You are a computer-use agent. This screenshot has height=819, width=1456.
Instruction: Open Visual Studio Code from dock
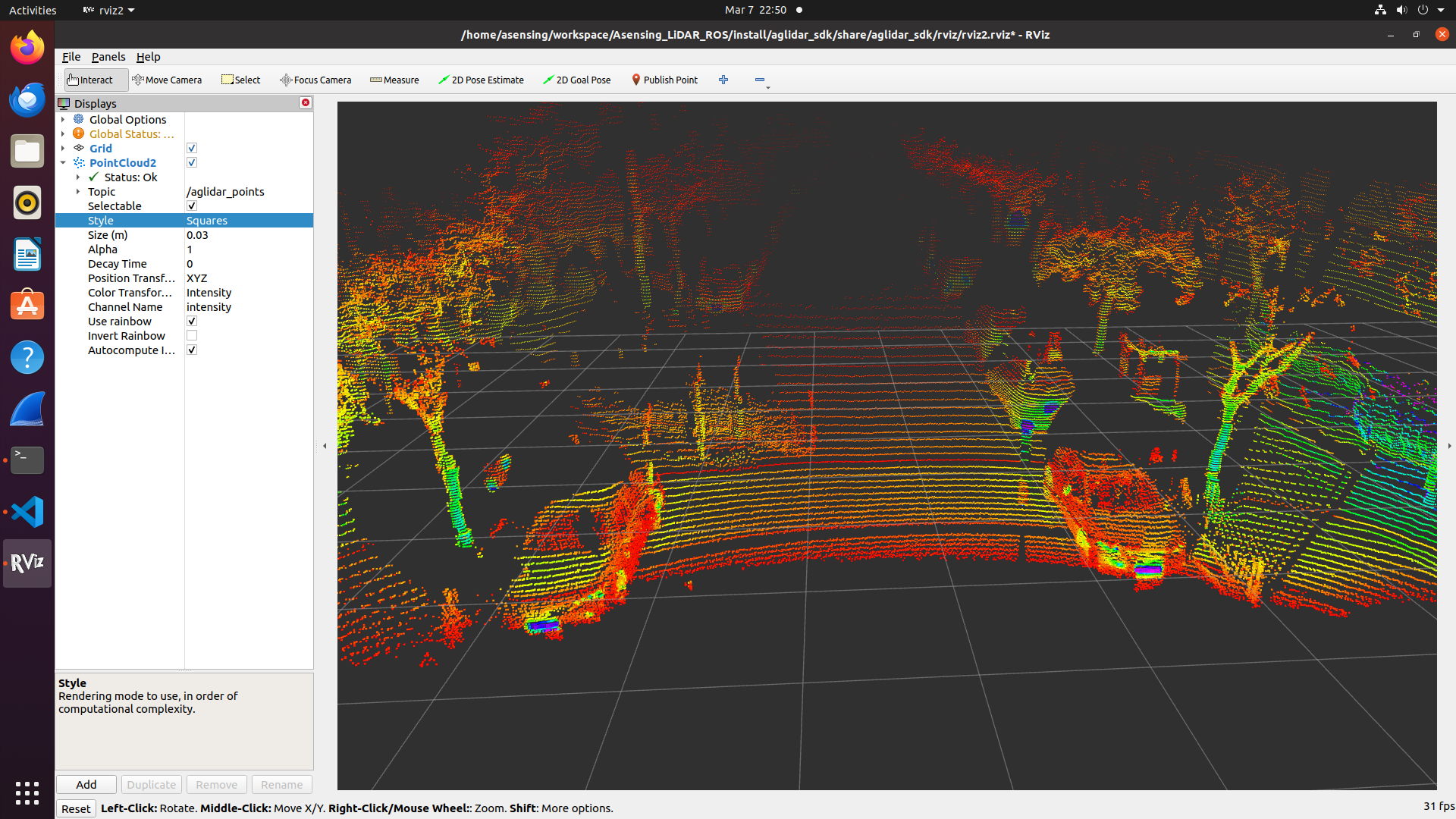coord(27,512)
